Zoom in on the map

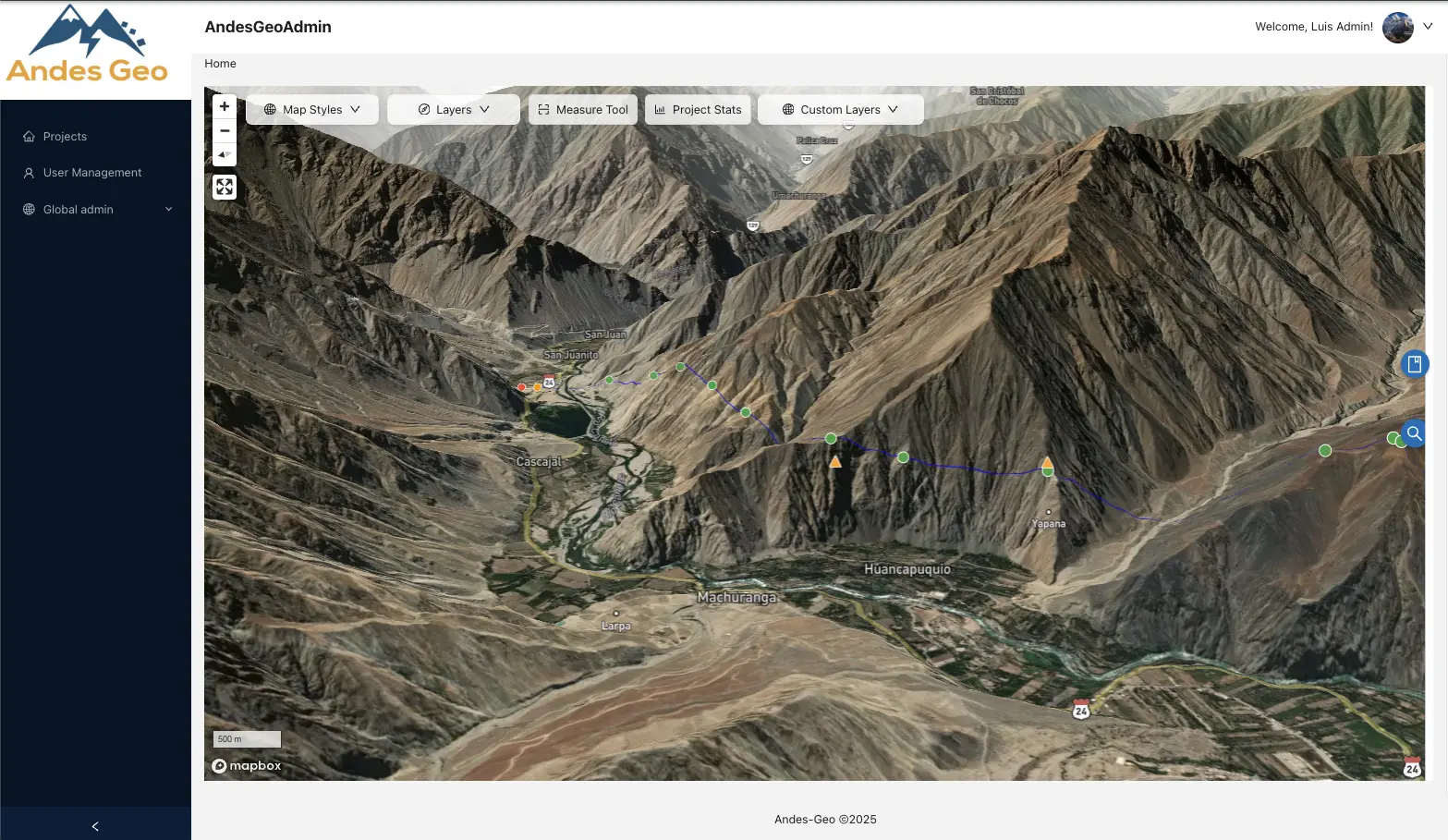click(x=225, y=107)
